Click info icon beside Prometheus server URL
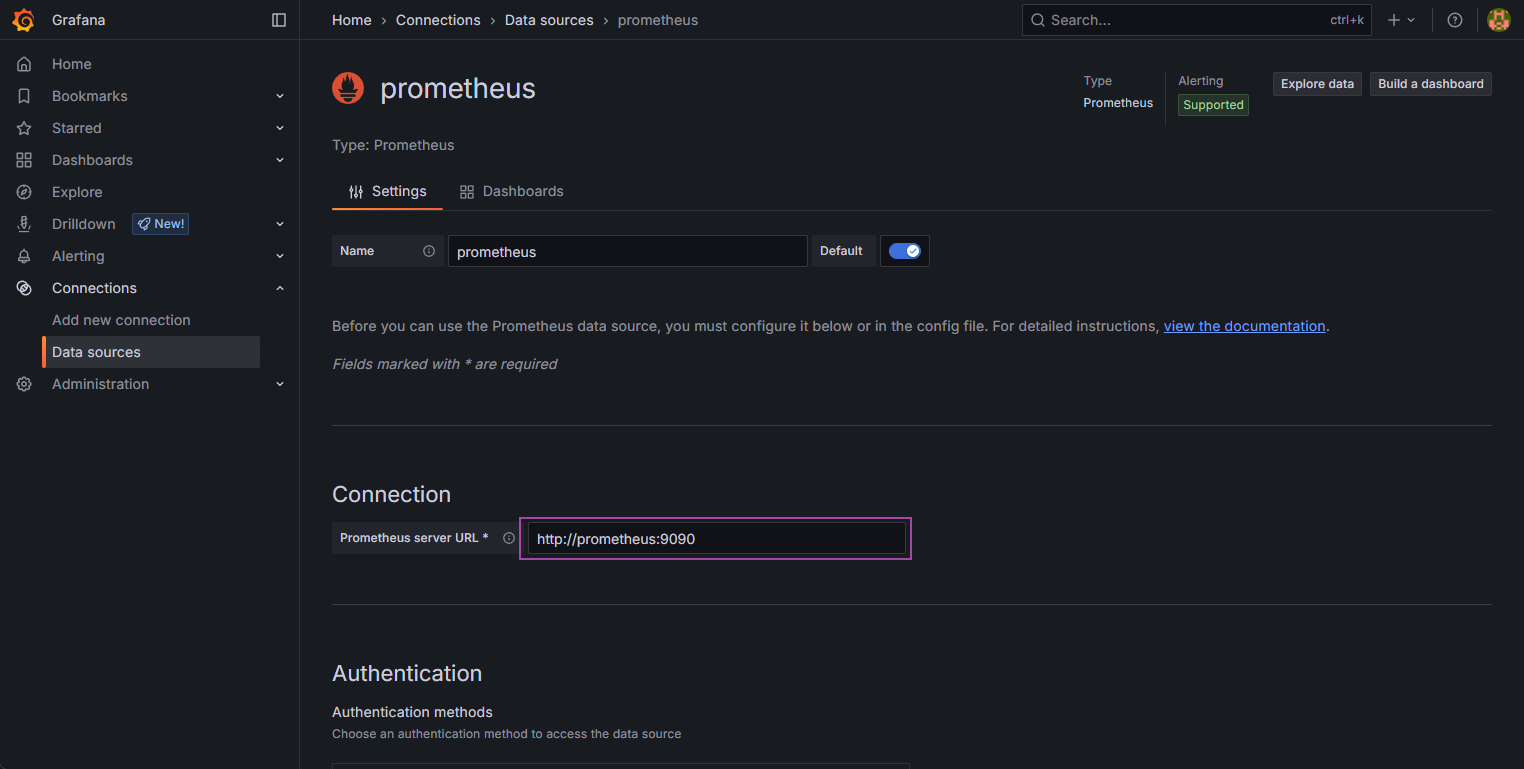Image resolution: width=1524 pixels, height=769 pixels. (x=509, y=538)
